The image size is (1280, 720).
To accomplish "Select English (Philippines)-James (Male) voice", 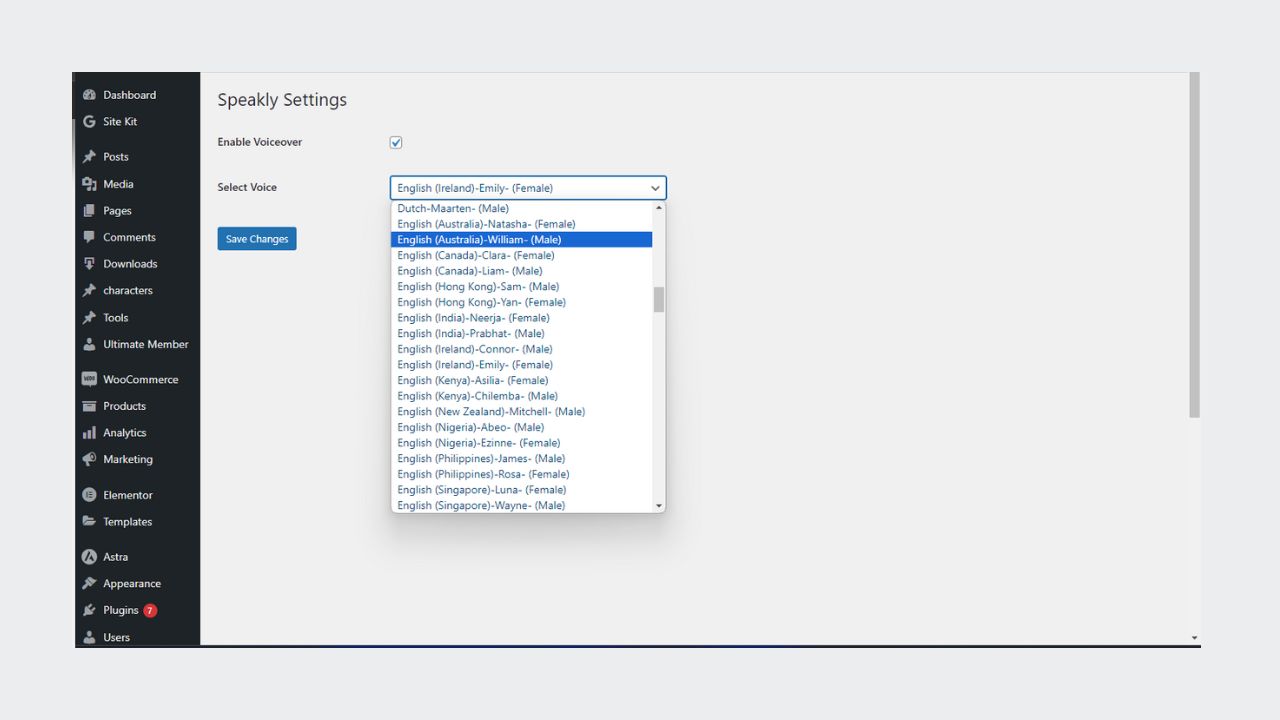I will [x=521, y=459].
